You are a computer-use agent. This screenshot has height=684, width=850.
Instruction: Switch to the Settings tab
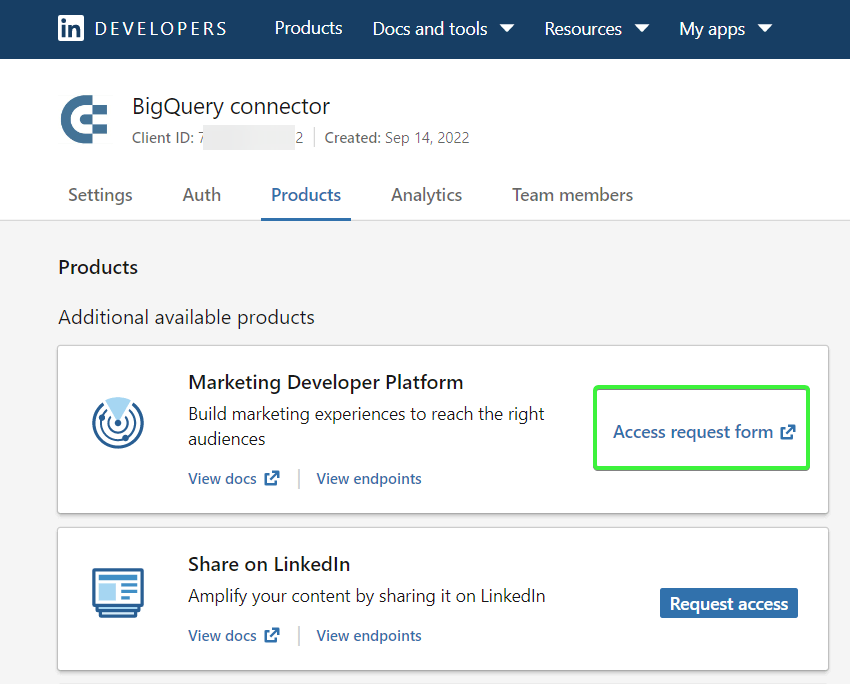click(100, 195)
